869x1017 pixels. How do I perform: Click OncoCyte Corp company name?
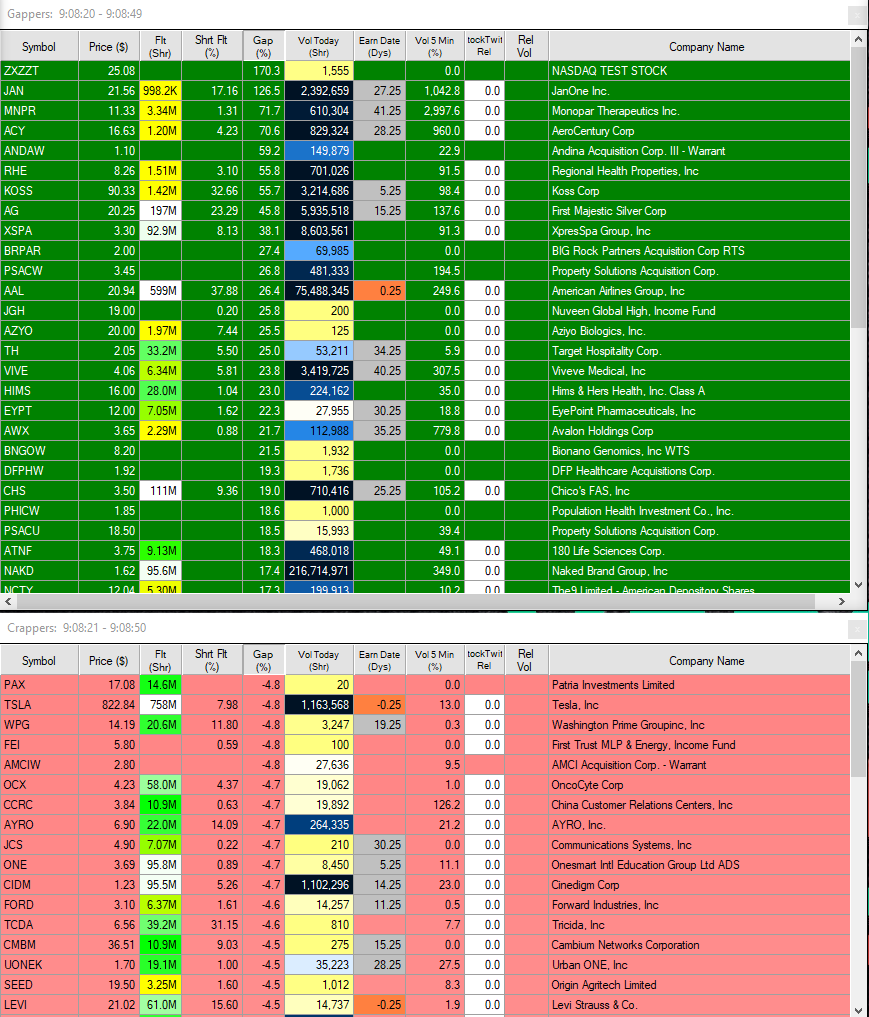click(x=587, y=785)
